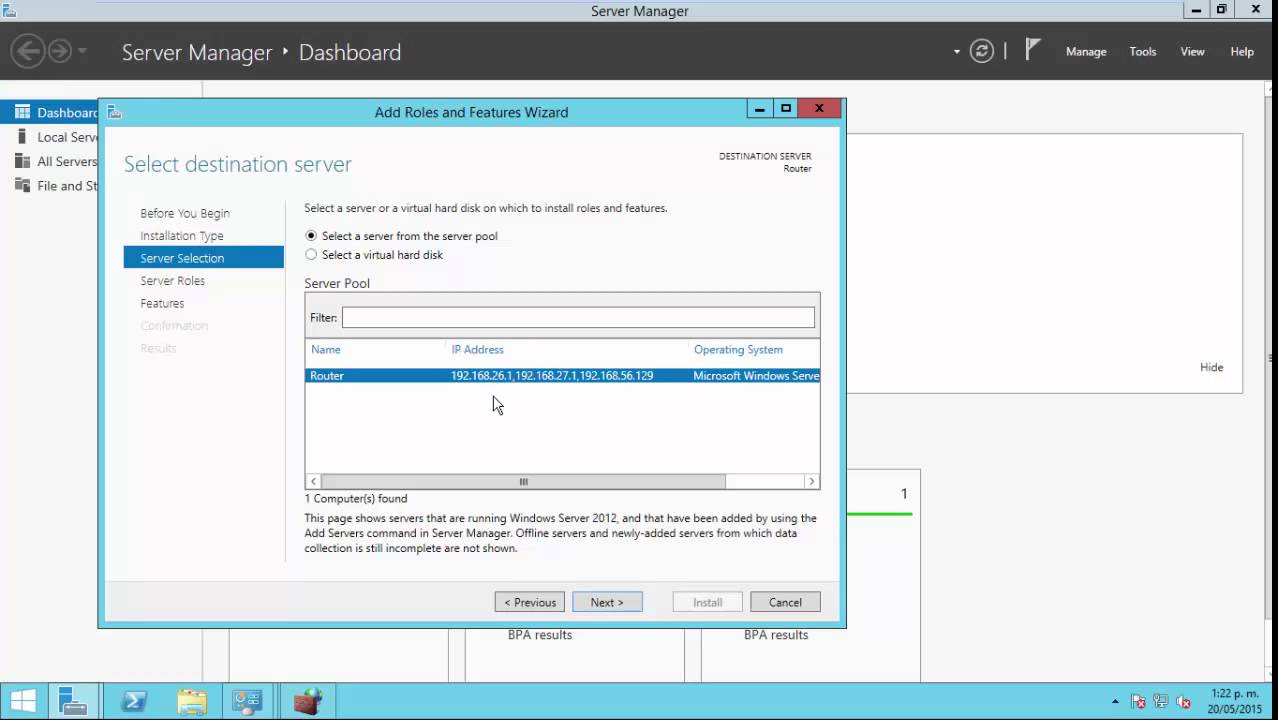
Task: Click the wizard title bar icon
Action: coord(114,112)
